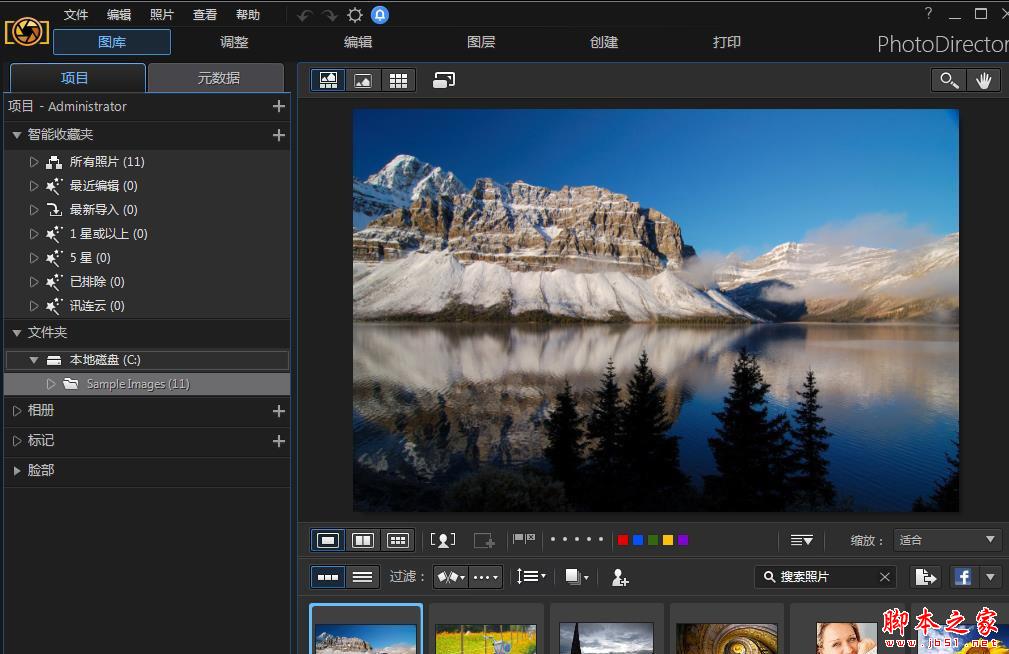The image size is (1009, 654).
Task: Switch browser to thumbnail strip view
Action: click(328, 577)
